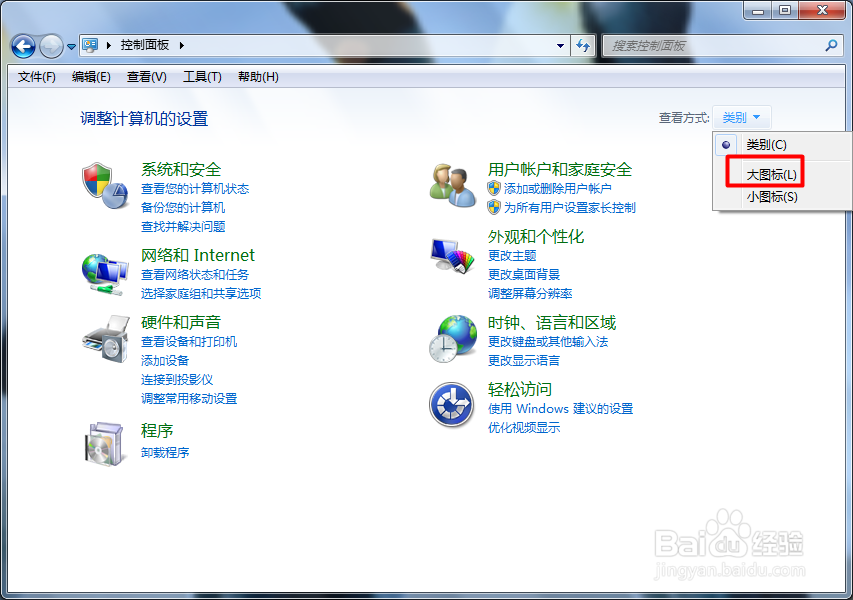853x600 pixels.
Task: Click 查看网络状态和任务 link
Action: [195, 275]
